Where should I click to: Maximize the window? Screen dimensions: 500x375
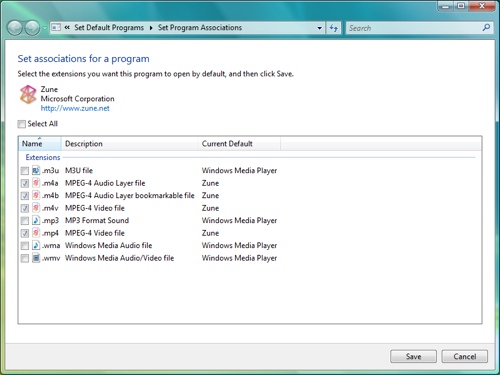[x=461, y=6]
